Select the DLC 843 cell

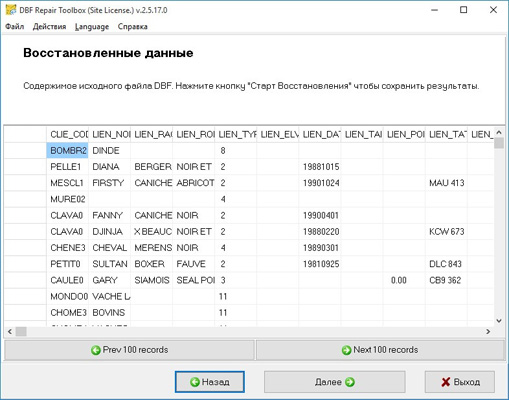[x=446, y=264]
